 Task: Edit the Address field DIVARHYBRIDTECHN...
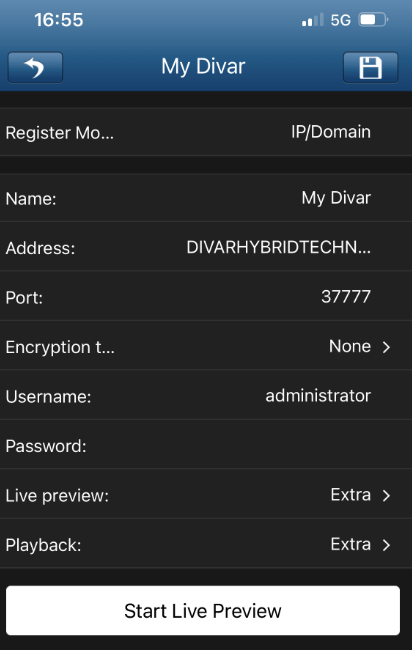pyautogui.click(x=206, y=247)
